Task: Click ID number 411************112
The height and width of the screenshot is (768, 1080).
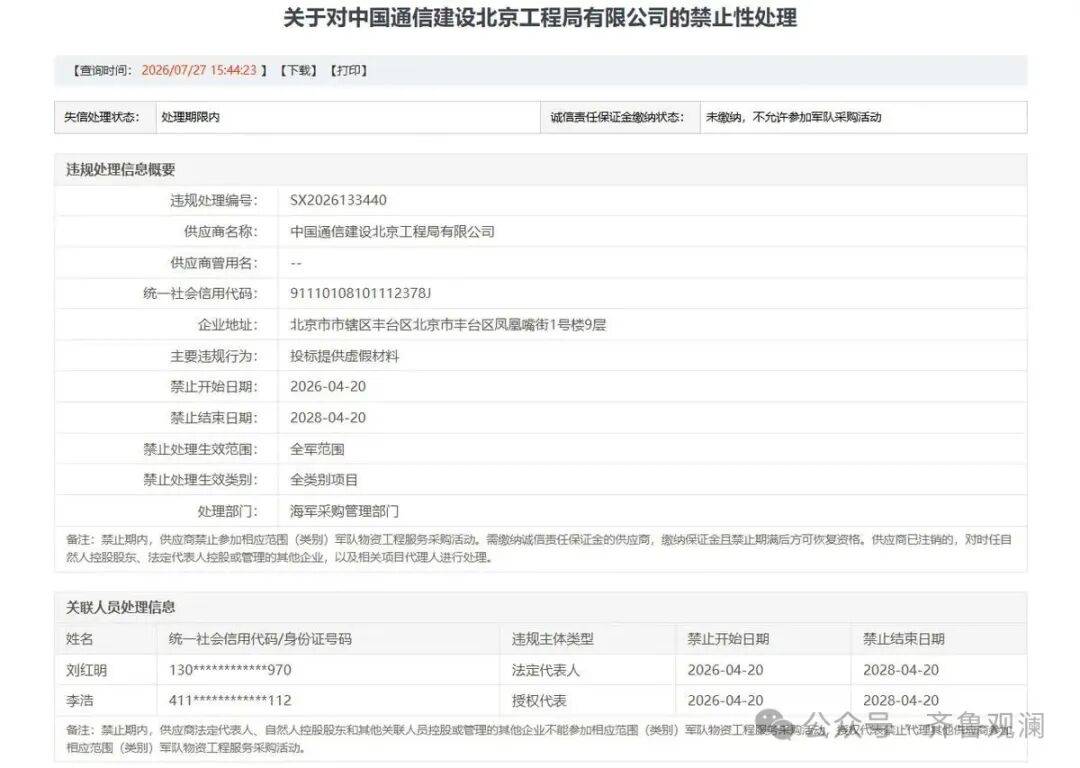Action: [230, 700]
